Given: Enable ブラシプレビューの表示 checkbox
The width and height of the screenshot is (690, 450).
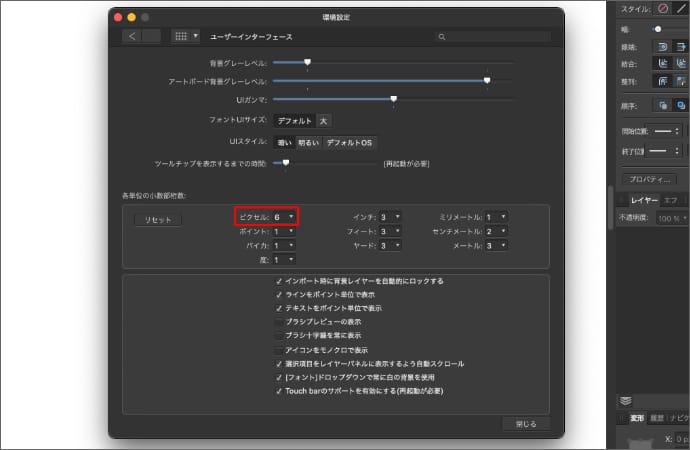Looking at the screenshot, I should [279, 322].
